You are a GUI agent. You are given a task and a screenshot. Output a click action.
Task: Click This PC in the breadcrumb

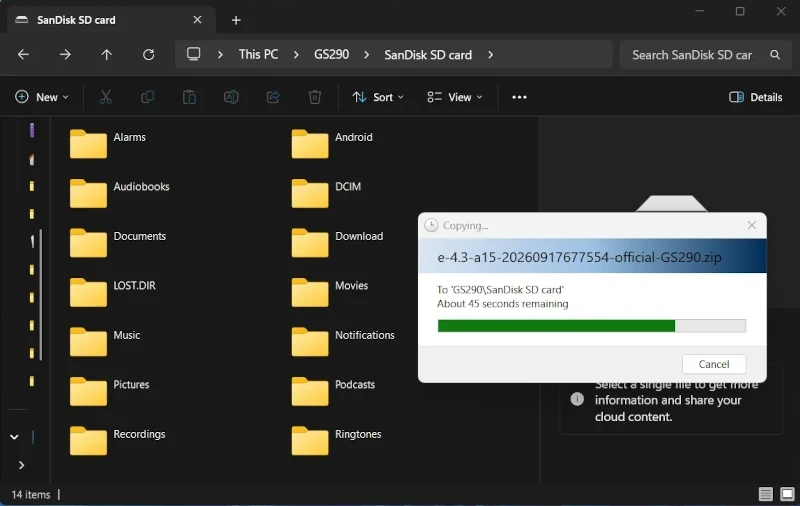pyautogui.click(x=258, y=55)
